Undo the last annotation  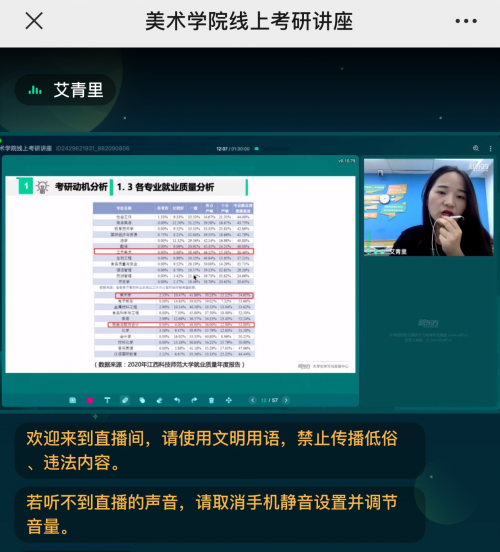point(177,400)
